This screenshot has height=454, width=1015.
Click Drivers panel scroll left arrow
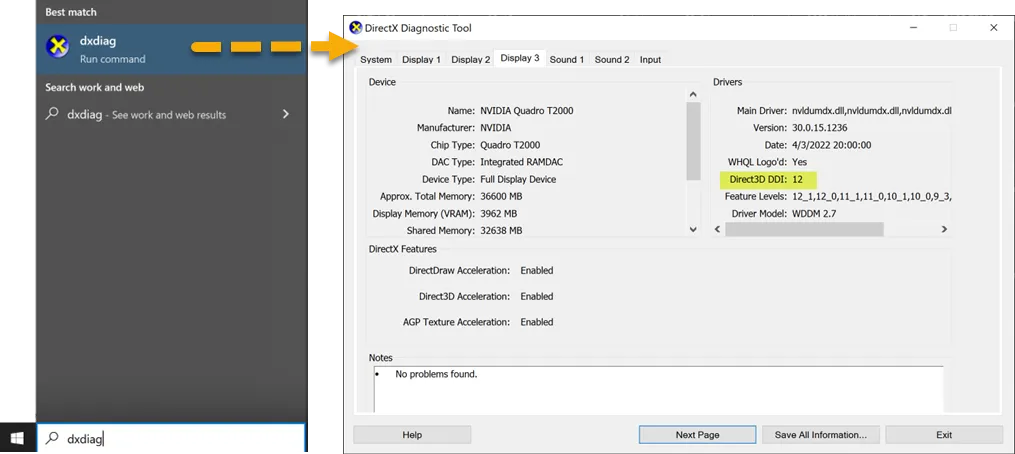(x=717, y=229)
